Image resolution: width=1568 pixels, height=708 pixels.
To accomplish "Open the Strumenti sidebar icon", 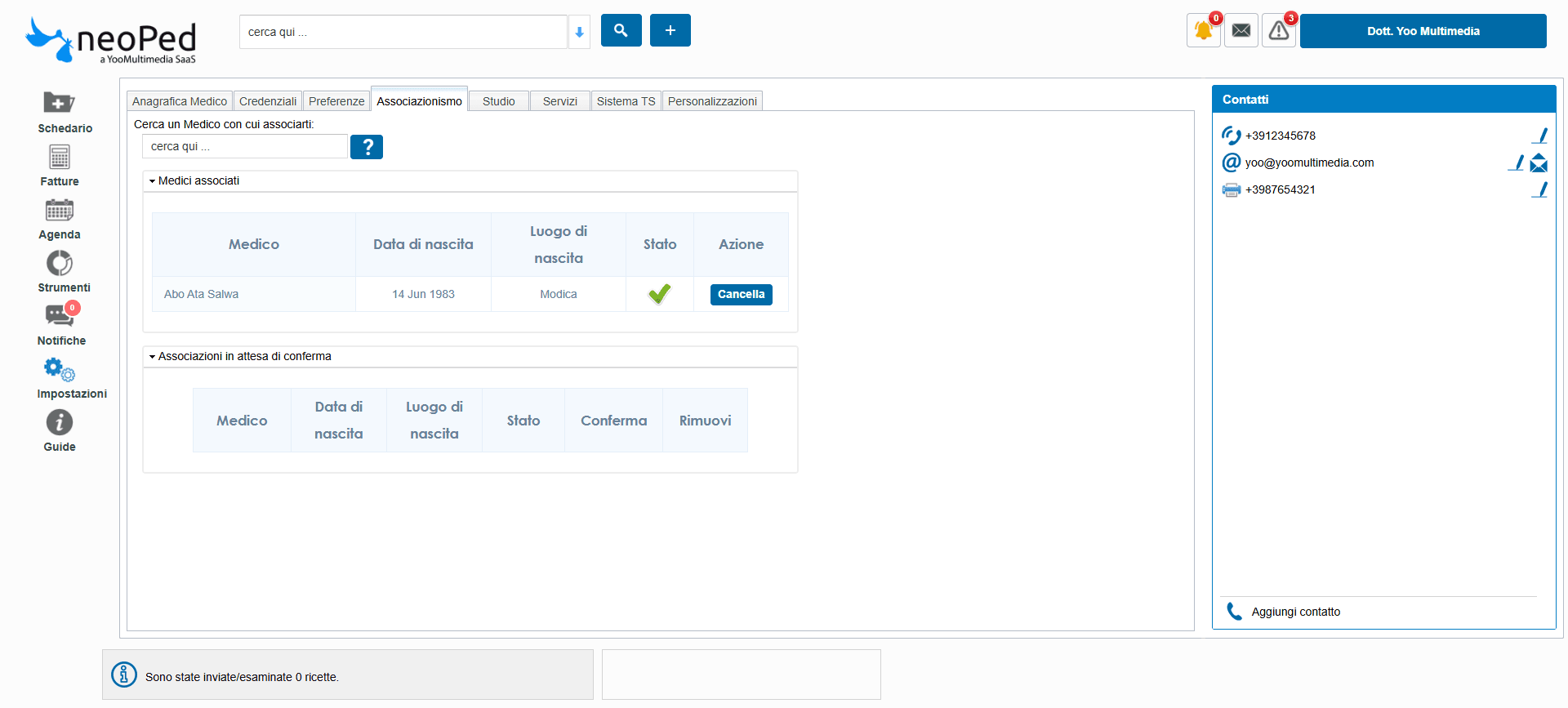I will 60,263.
